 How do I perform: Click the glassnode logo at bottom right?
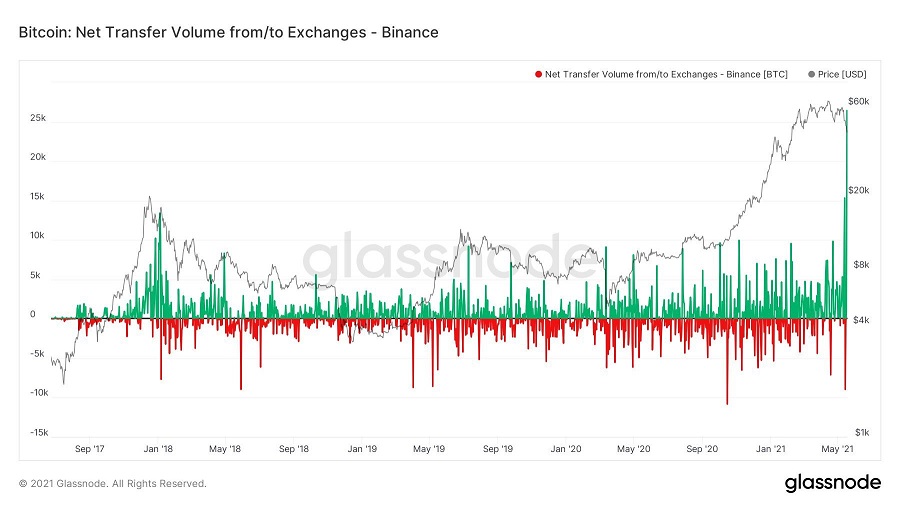click(x=831, y=483)
